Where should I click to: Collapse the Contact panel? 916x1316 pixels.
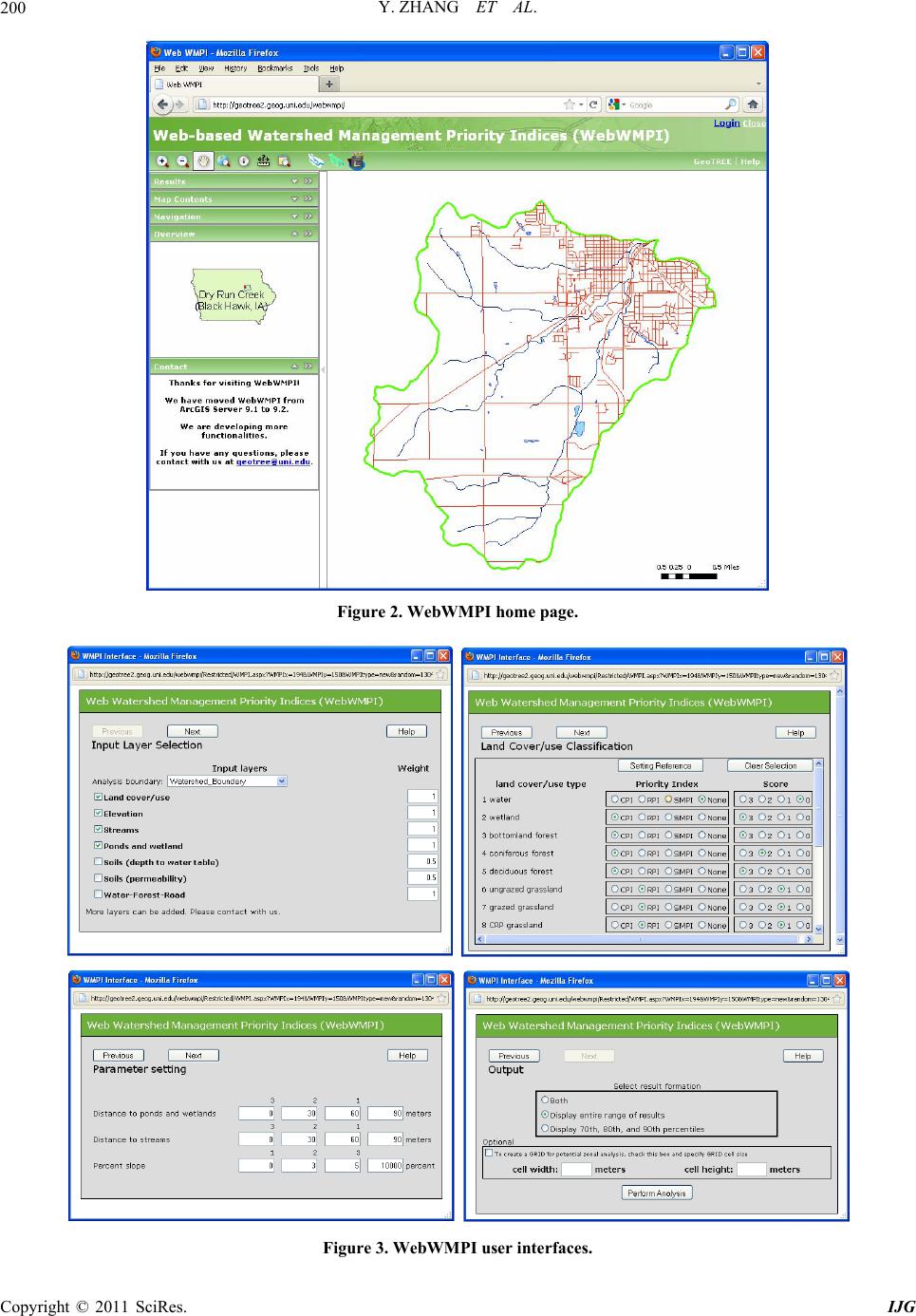[294, 367]
